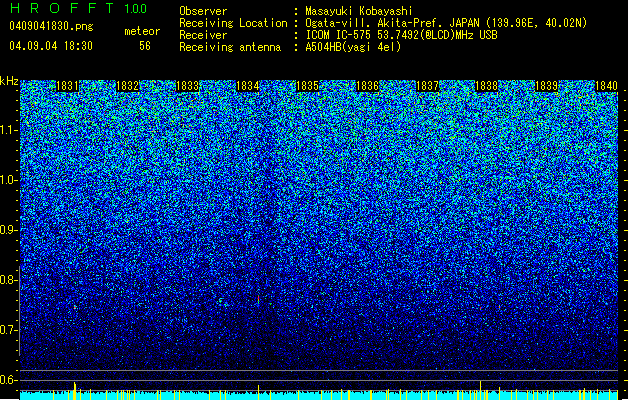Click the 1833 time marker

(187, 86)
